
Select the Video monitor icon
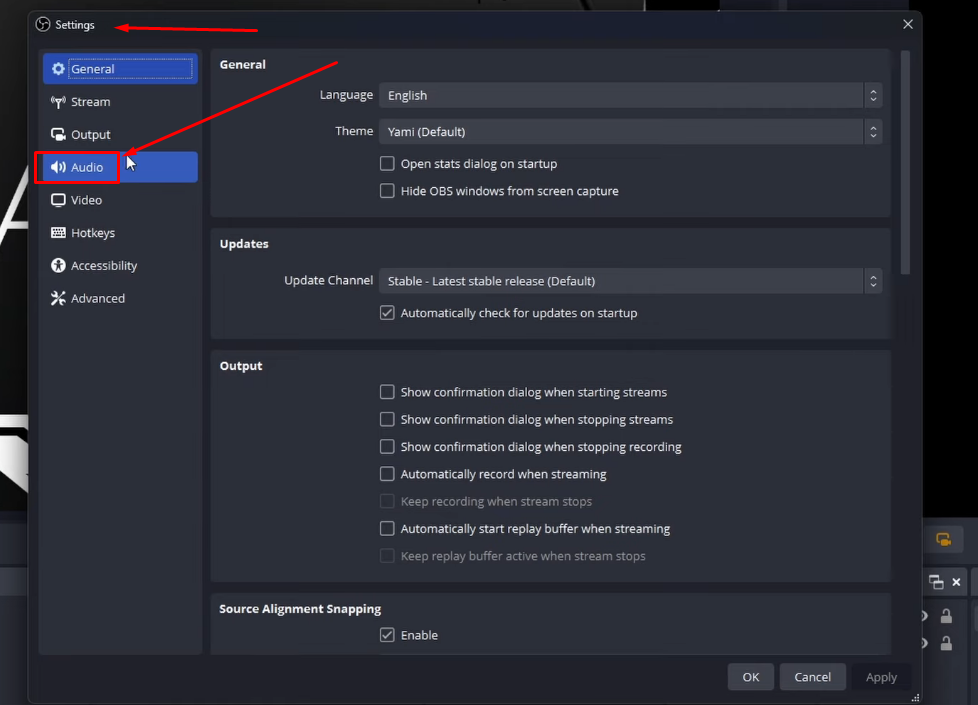(x=58, y=200)
